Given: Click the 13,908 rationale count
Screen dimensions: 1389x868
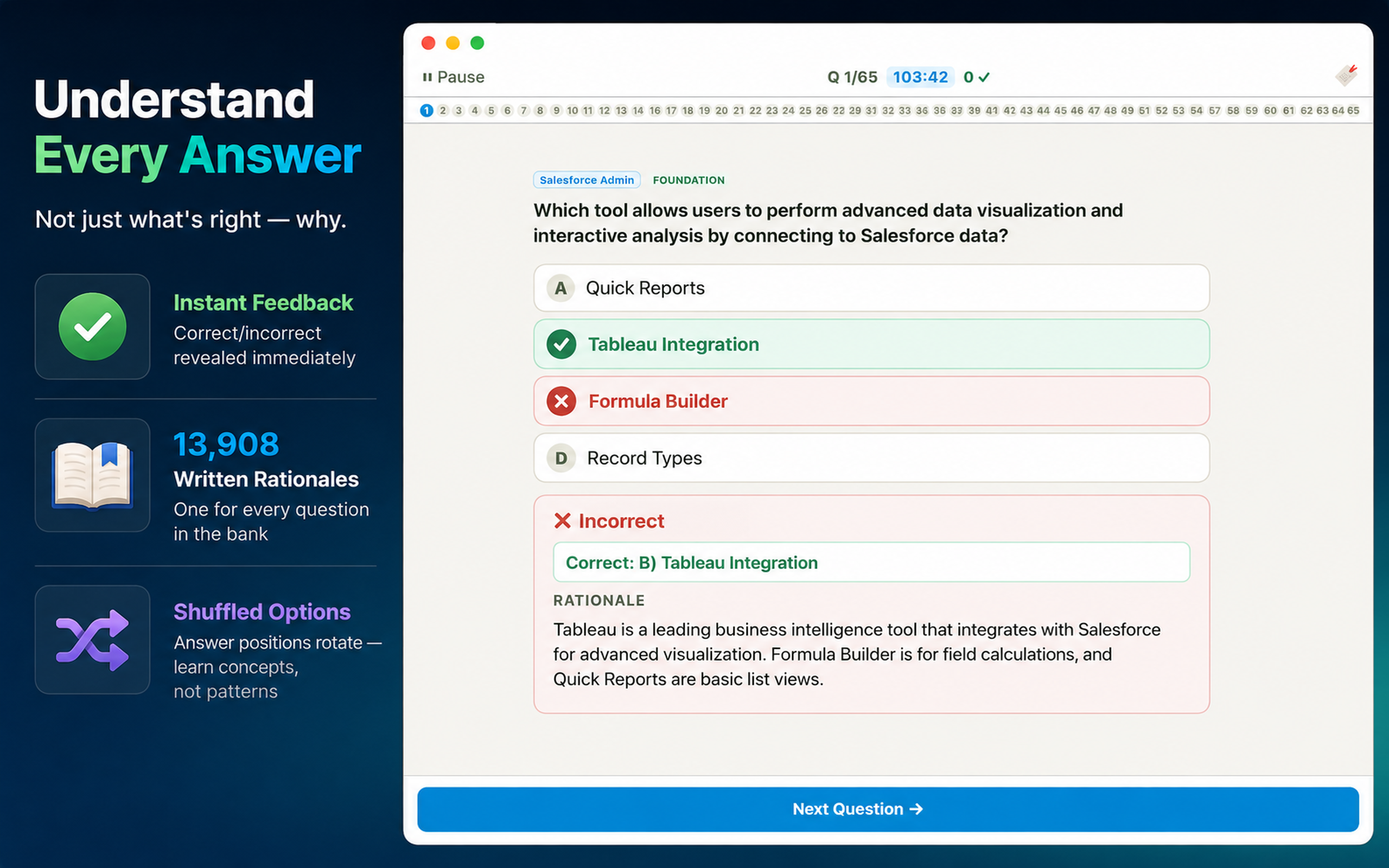Looking at the screenshot, I should coord(226,444).
